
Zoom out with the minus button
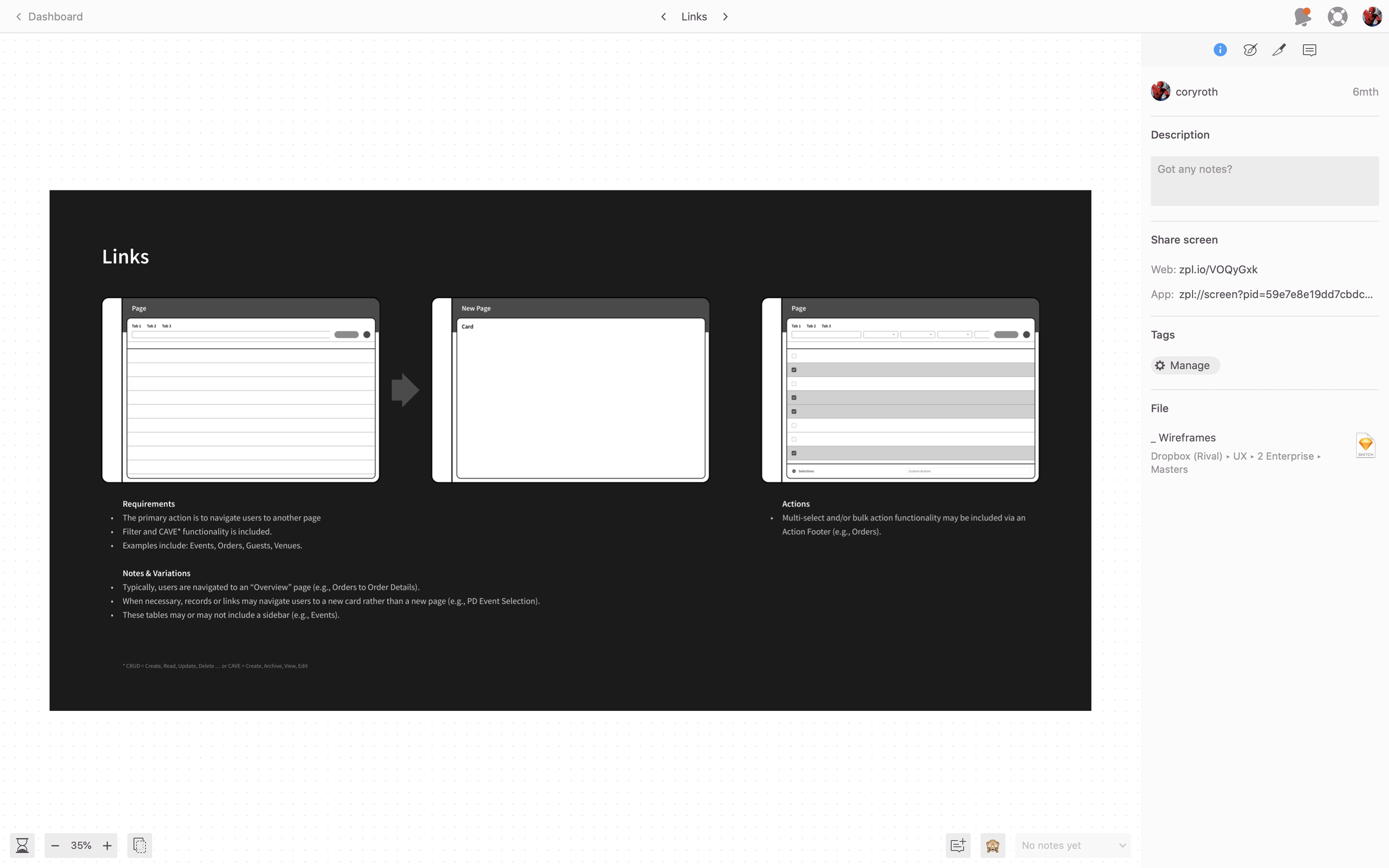pyautogui.click(x=55, y=845)
